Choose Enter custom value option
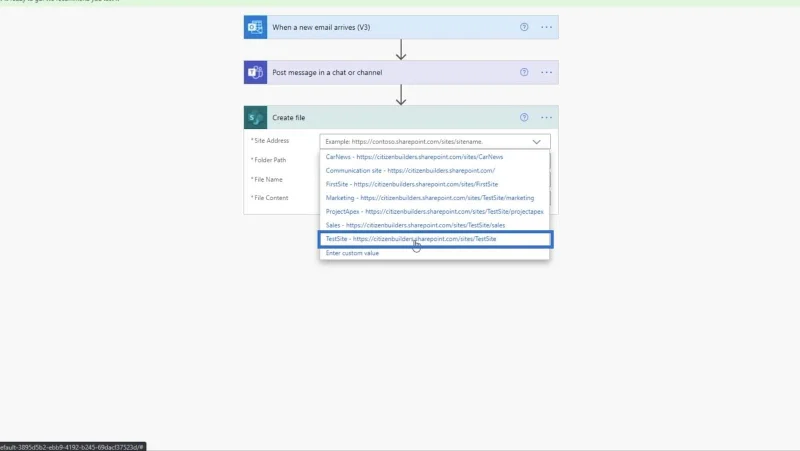Viewport: 800px width, 451px height. [435, 253]
